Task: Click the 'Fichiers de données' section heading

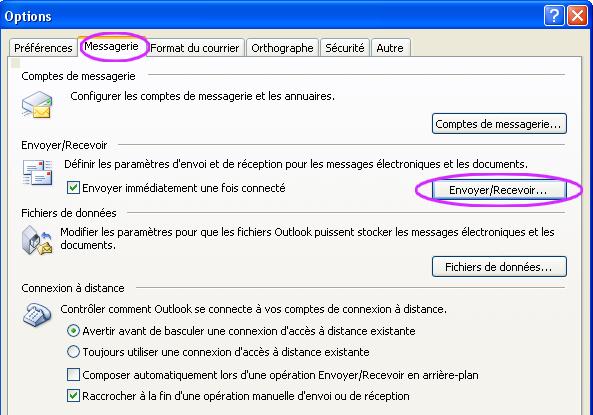Action: [69, 213]
